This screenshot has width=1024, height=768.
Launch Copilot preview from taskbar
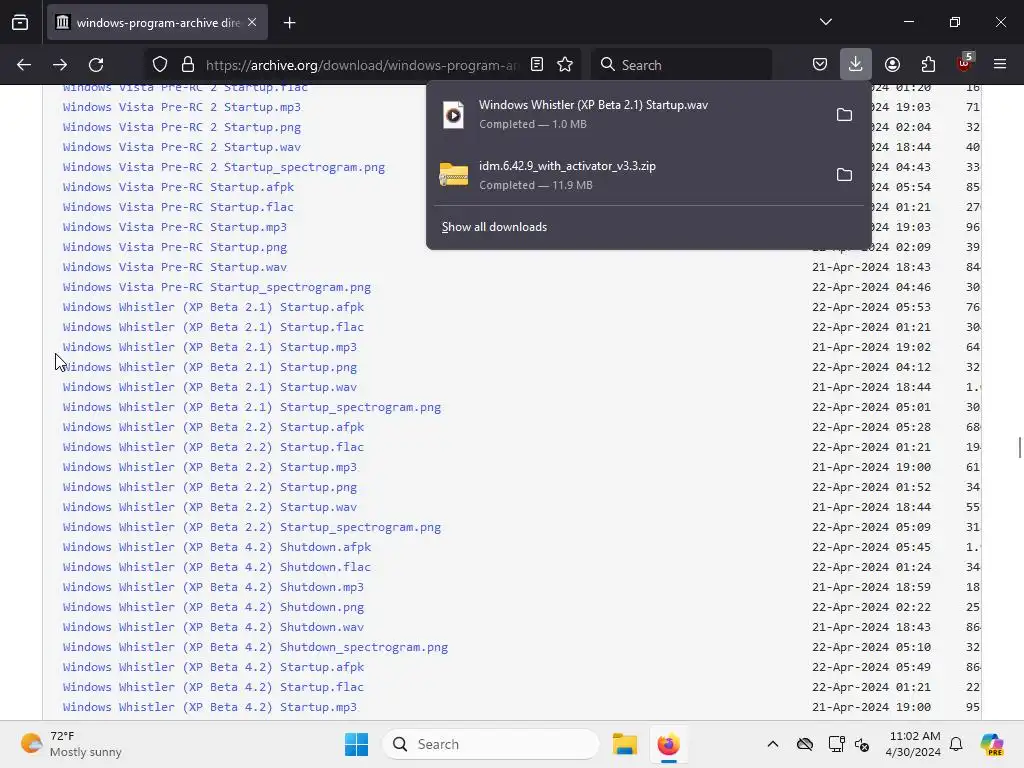click(x=992, y=744)
